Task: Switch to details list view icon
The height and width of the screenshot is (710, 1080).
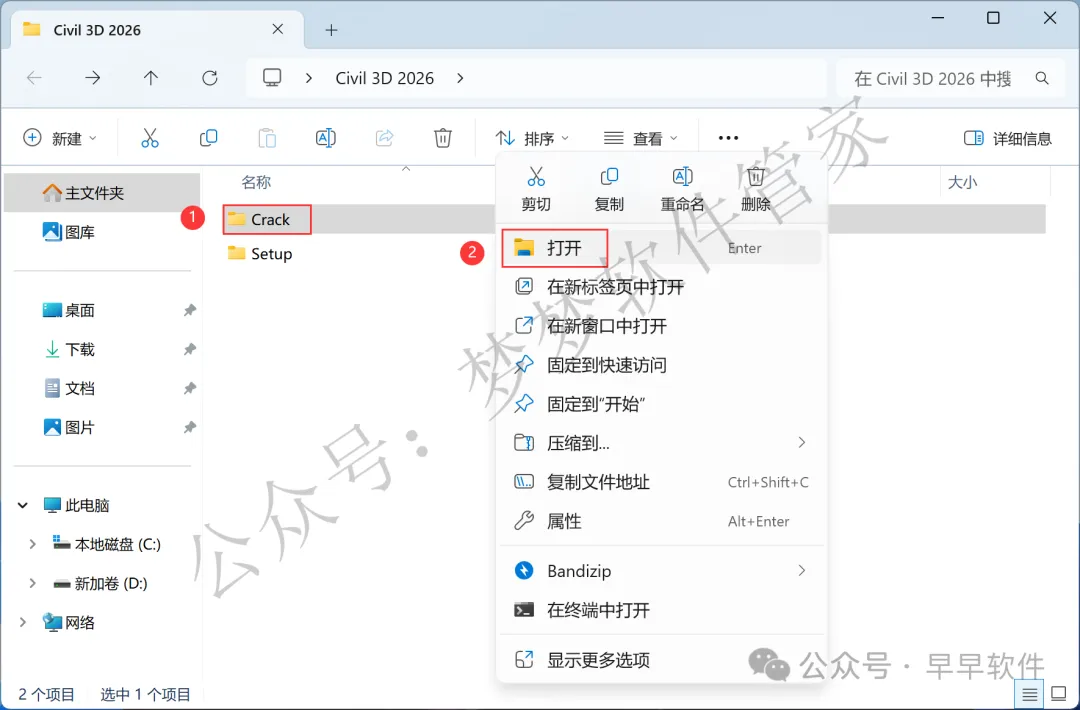Action: coord(1030,694)
